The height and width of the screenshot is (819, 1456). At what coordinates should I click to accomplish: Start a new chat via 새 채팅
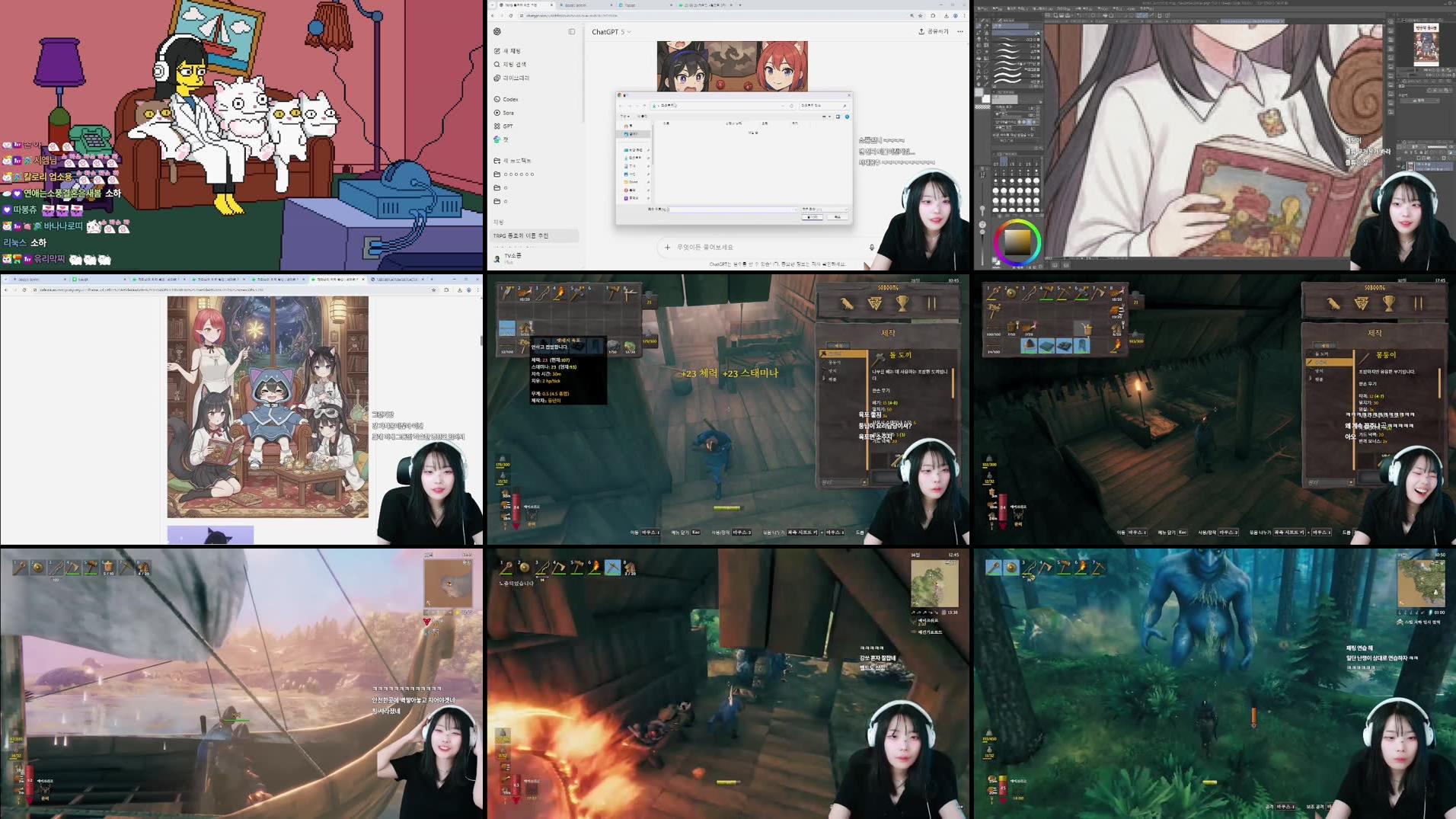pyautogui.click(x=507, y=51)
